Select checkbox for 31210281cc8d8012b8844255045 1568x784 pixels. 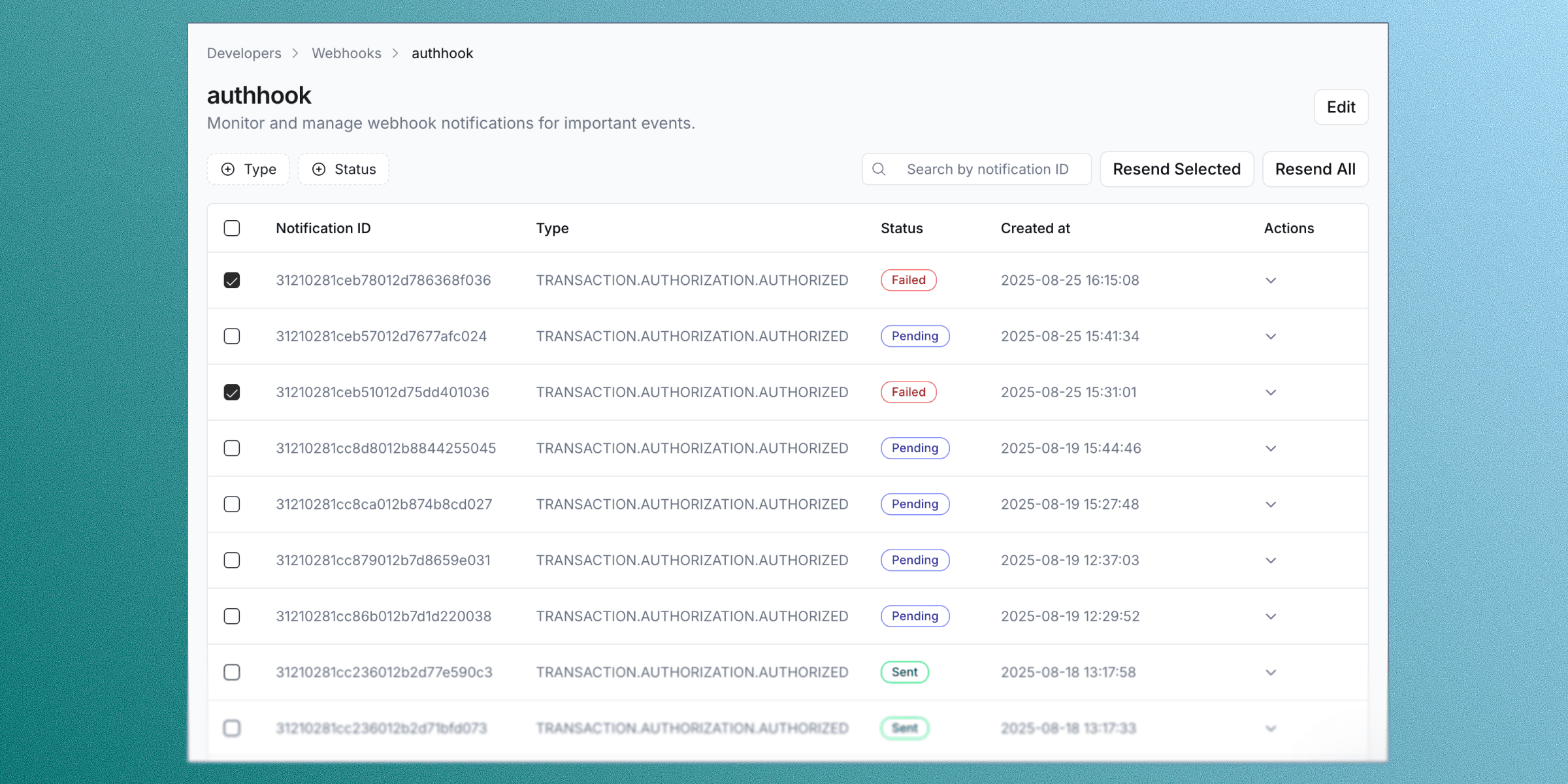tap(232, 448)
